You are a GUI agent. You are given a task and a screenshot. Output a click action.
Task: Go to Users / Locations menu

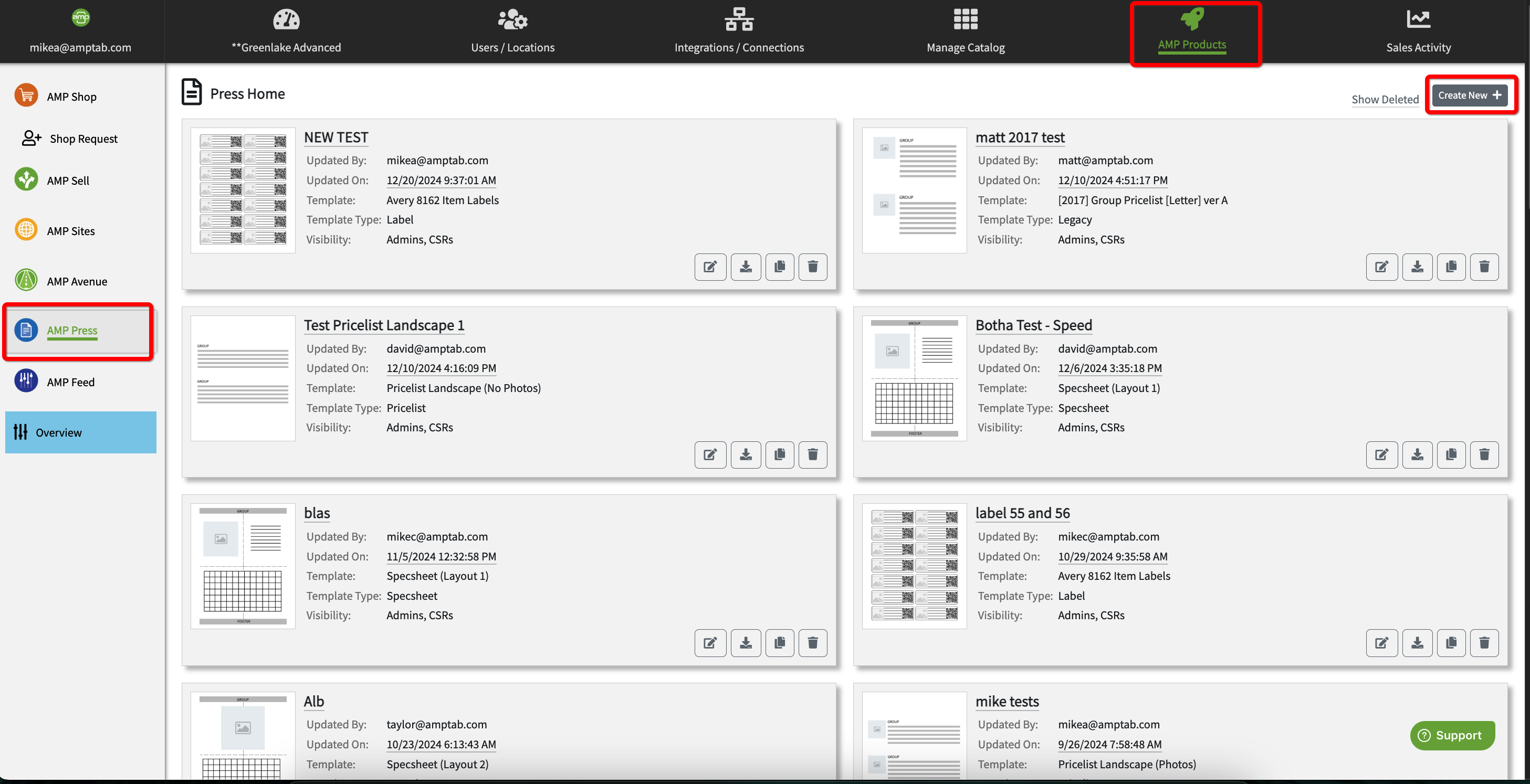pyautogui.click(x=512, y=31)
